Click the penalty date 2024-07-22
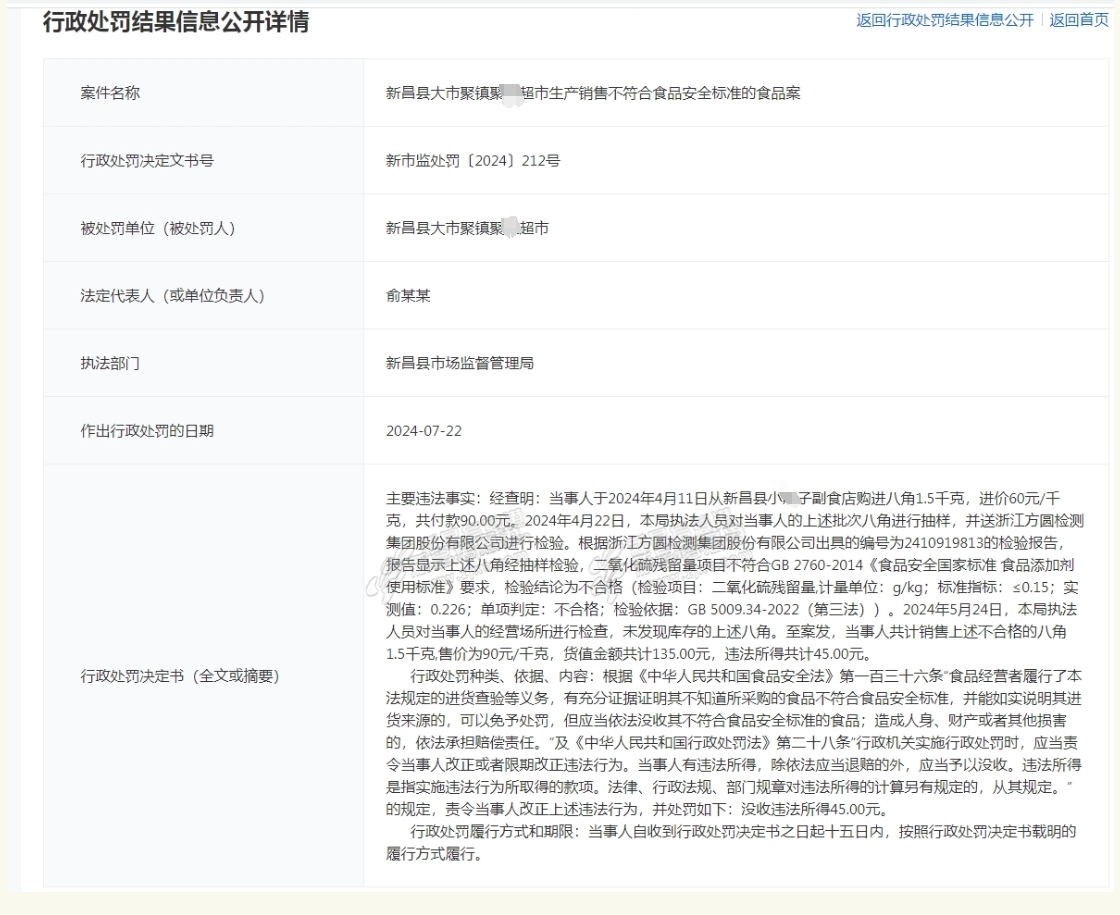Viewport: 1120px width, 915px height. pos(424,431)
